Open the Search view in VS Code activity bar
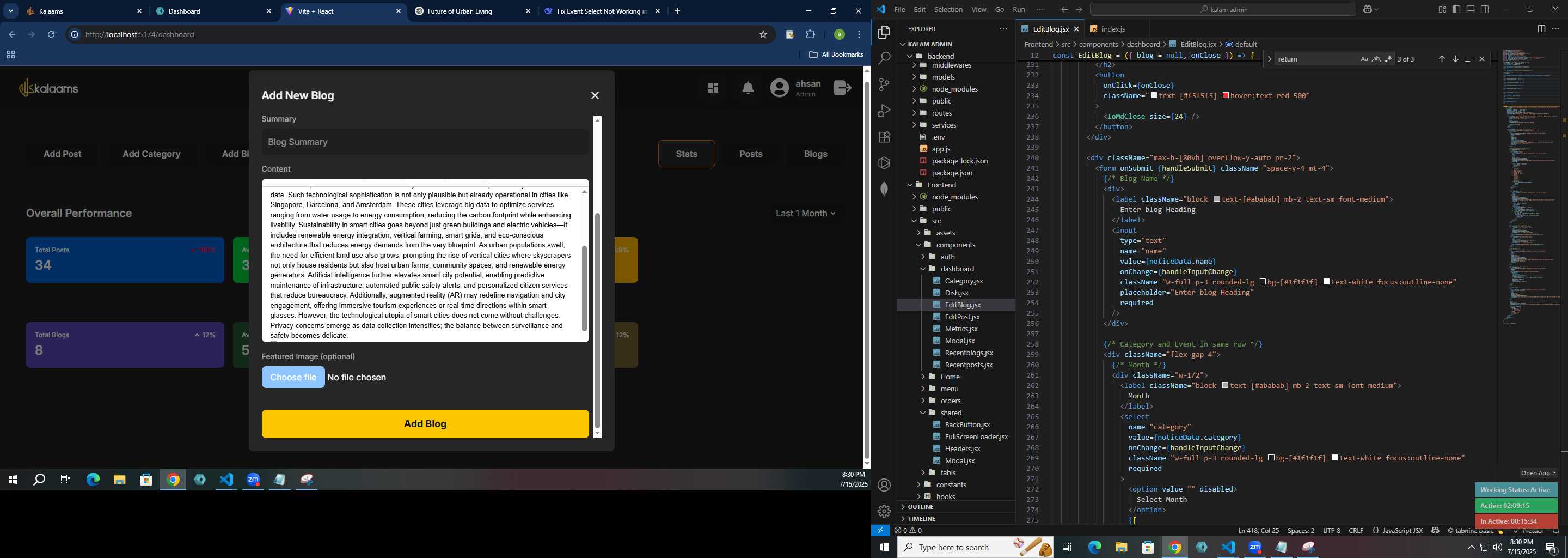This screenshot has width=1568, height=558. coord(884,58)
